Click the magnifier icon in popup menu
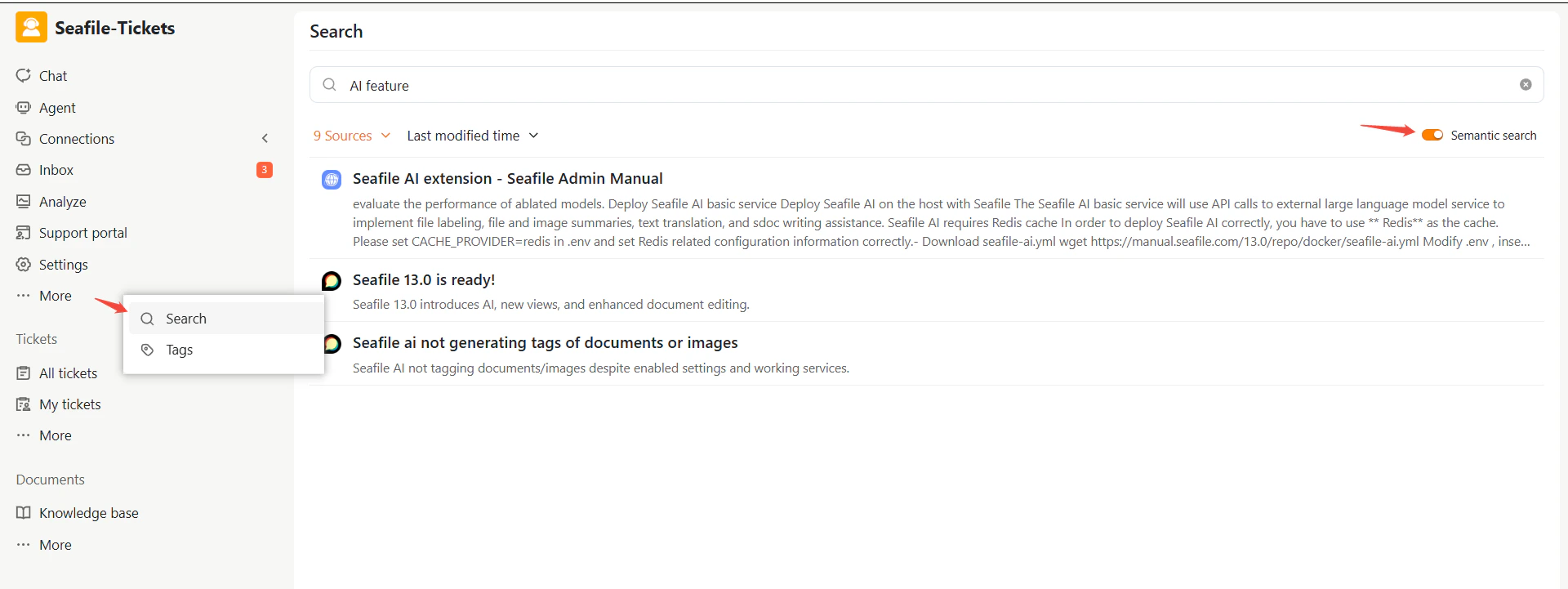 [x=148, y=319]
